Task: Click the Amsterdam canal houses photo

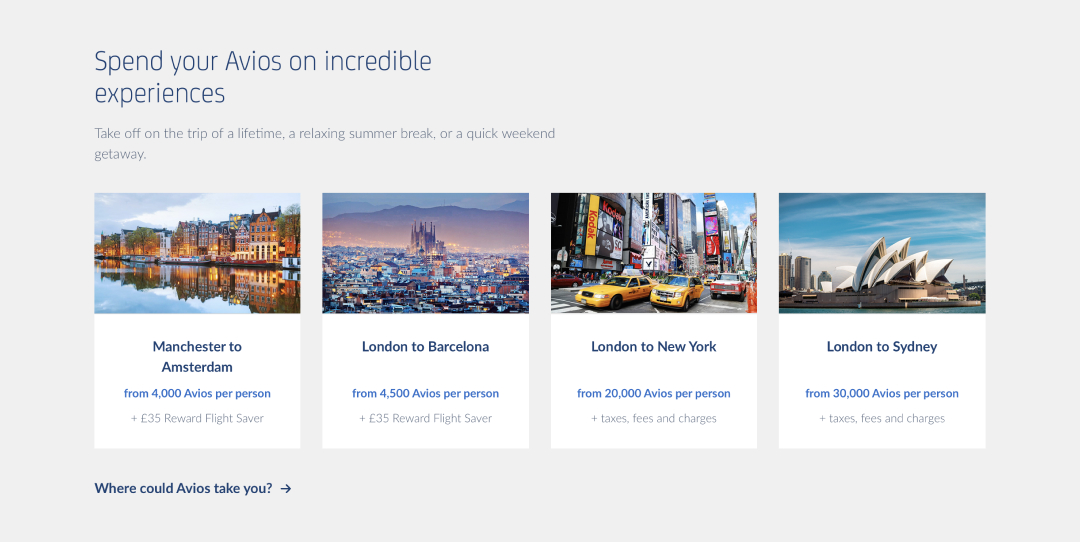Action: [197, 253]
